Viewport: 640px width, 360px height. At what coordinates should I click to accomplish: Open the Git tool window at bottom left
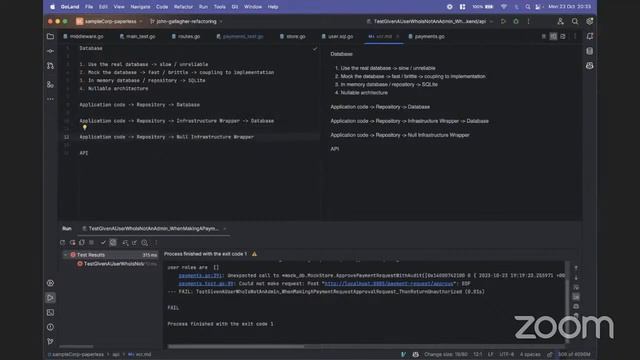(50, 341)
